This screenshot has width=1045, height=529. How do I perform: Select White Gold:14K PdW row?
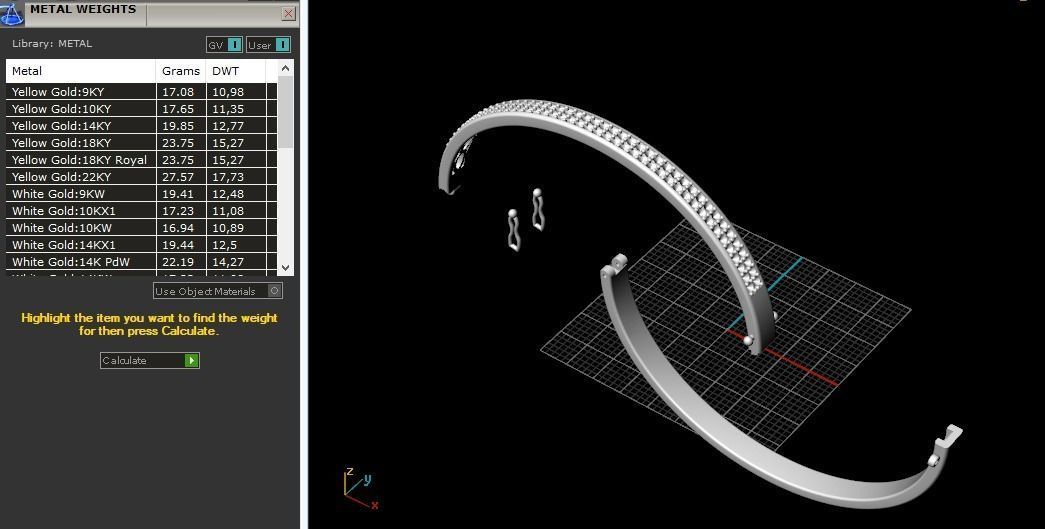(141, 262)
